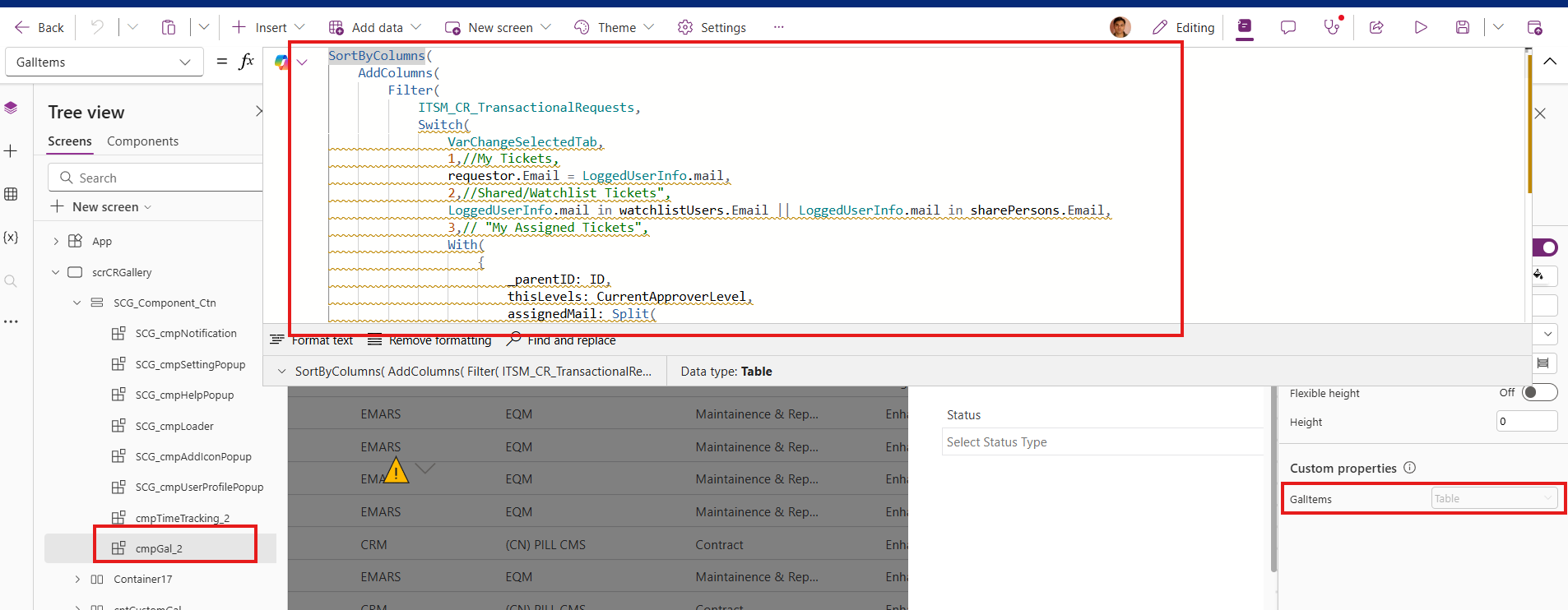Click the Save disk icon

coord(1463,27)
